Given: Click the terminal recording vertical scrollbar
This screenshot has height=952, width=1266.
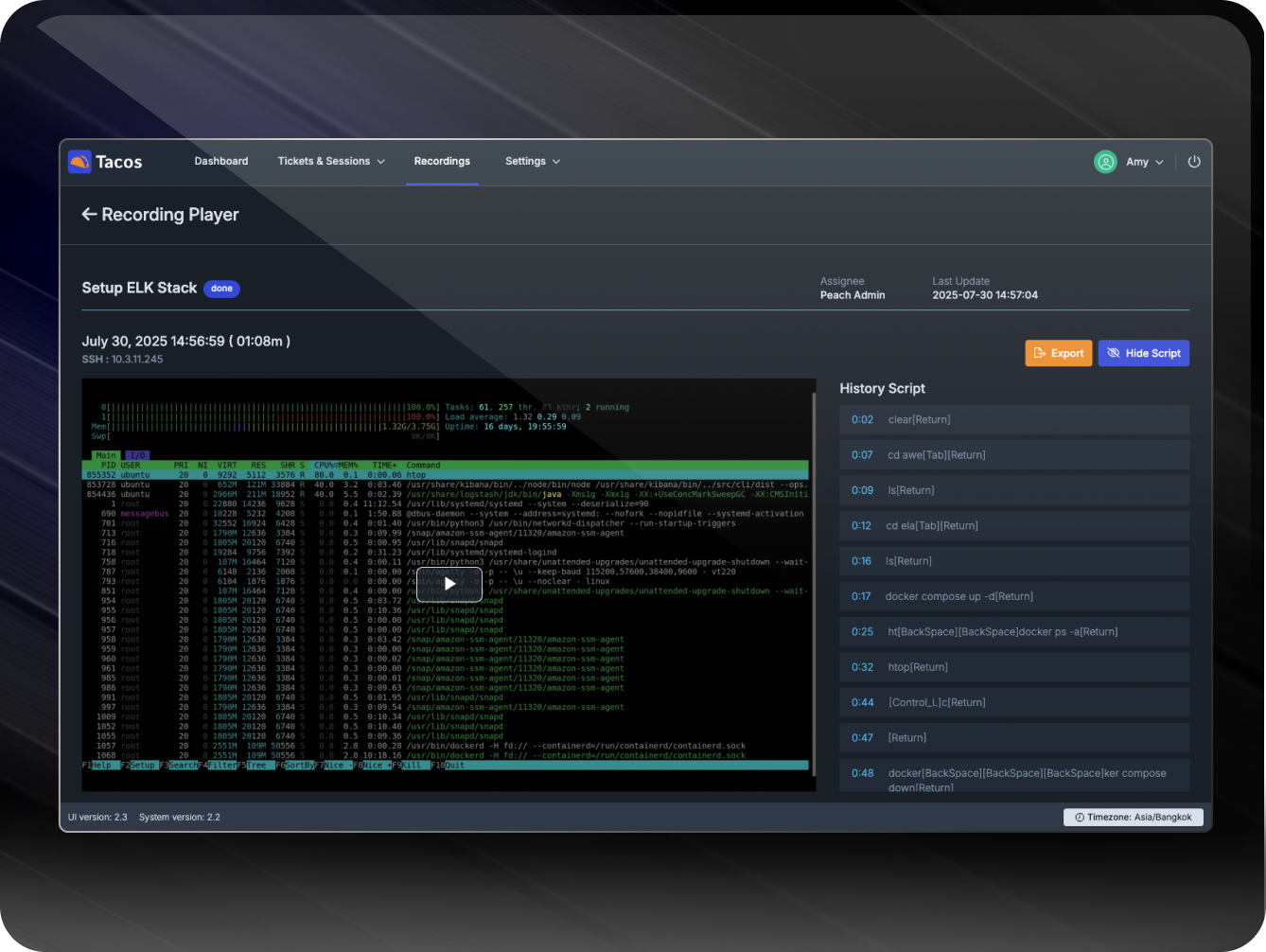Looking at the screenshot, I should tap(815, 585).
